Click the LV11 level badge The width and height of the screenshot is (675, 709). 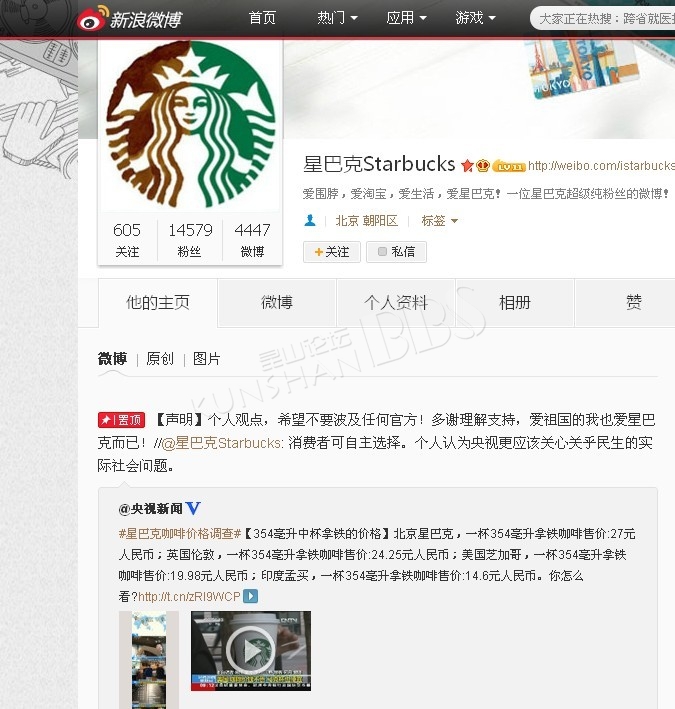click(509, 166)
